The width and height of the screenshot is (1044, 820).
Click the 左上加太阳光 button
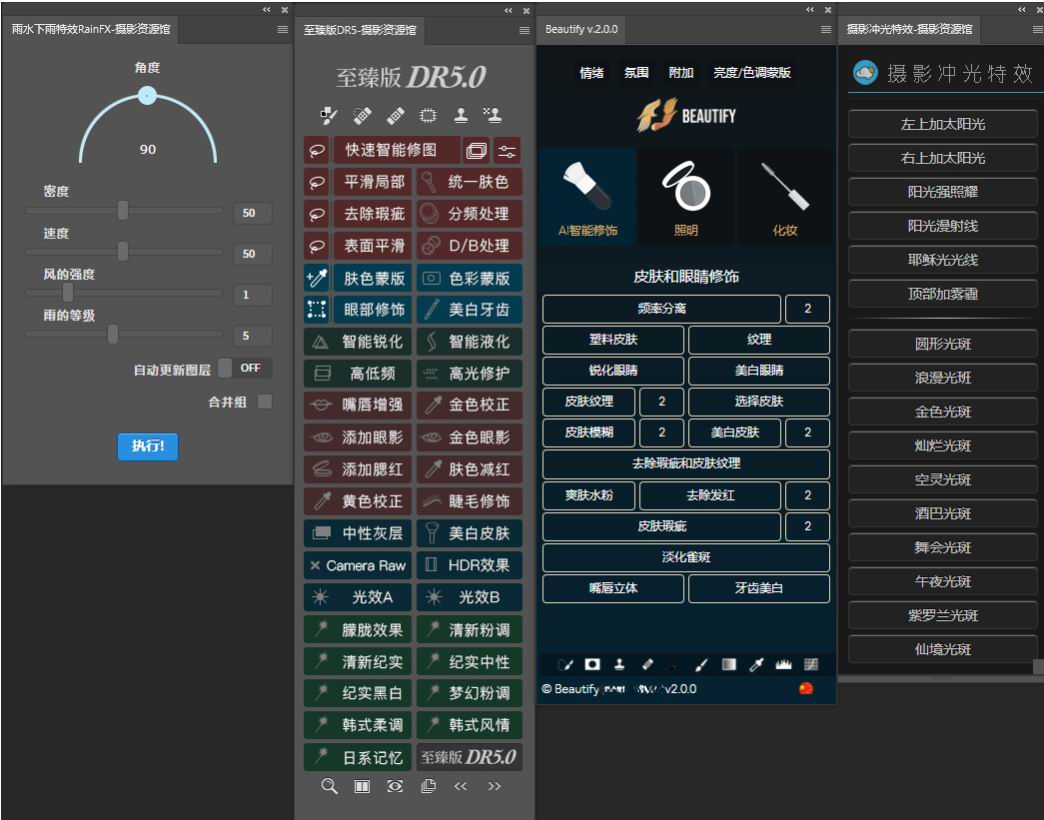pyautogui.click(x=942, y=125)
